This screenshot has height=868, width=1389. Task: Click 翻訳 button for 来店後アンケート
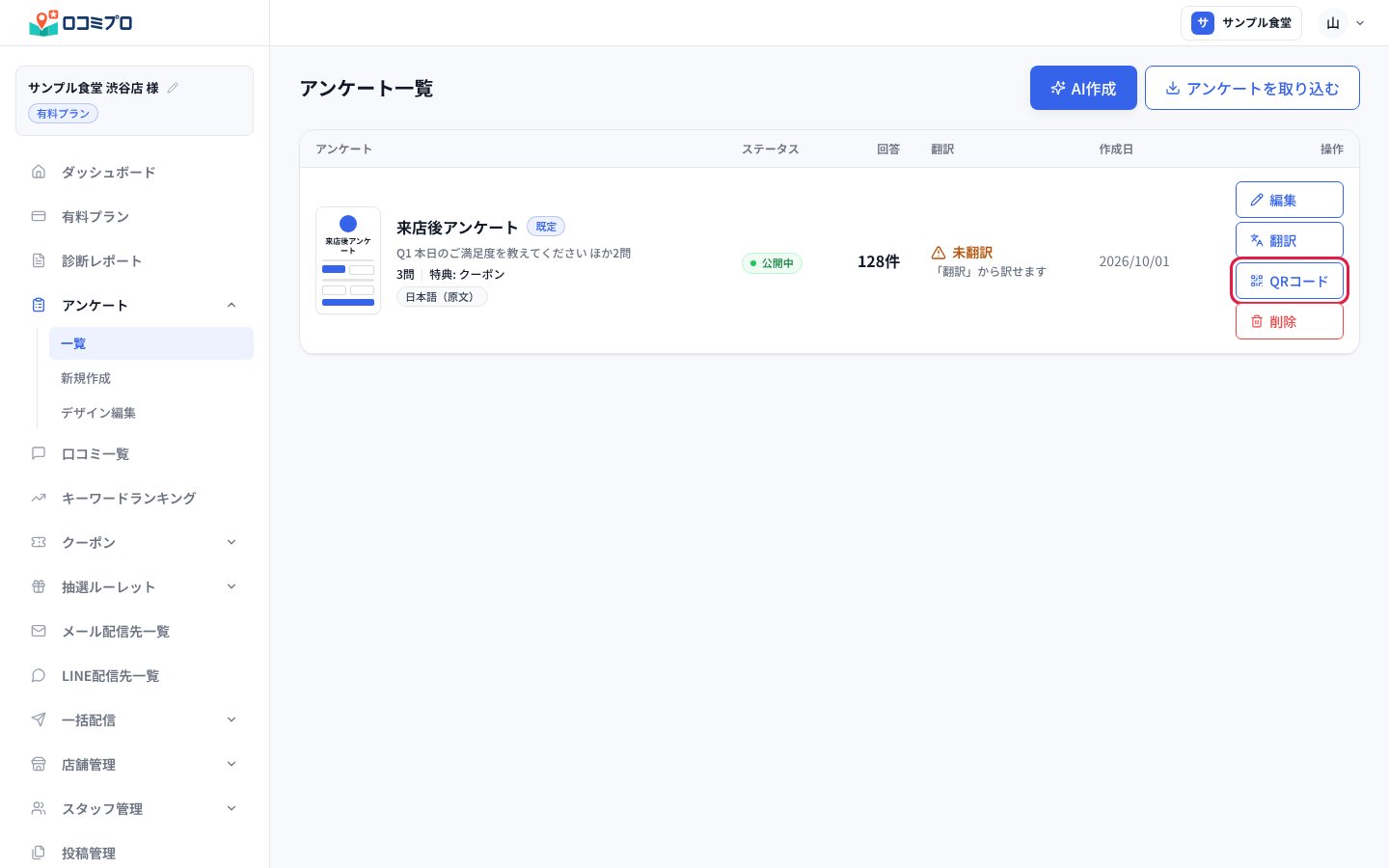pyautogui.click(x=1290, y=240)
